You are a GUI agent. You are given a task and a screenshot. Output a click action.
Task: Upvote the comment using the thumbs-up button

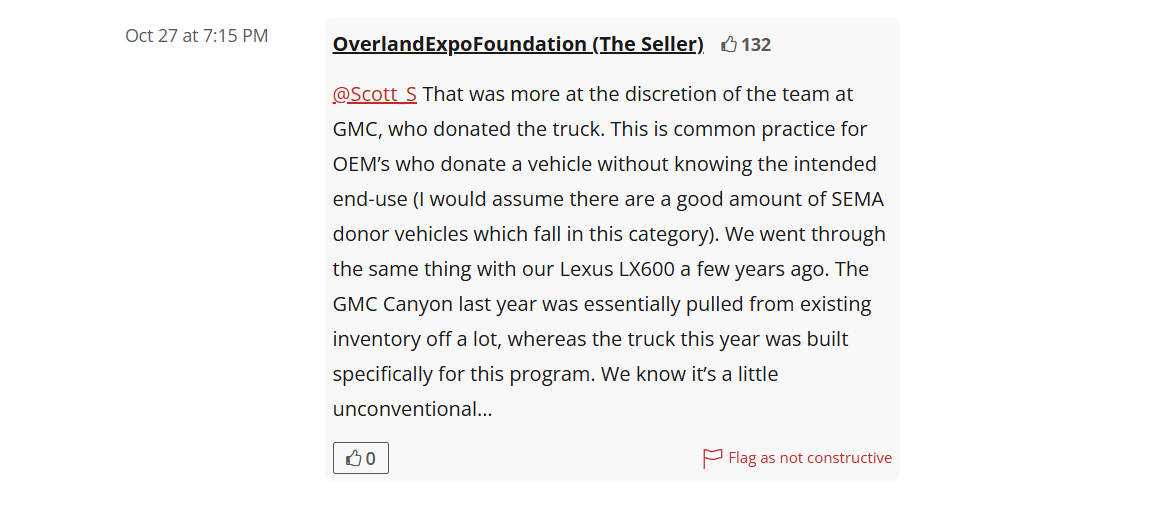point(361,458)
